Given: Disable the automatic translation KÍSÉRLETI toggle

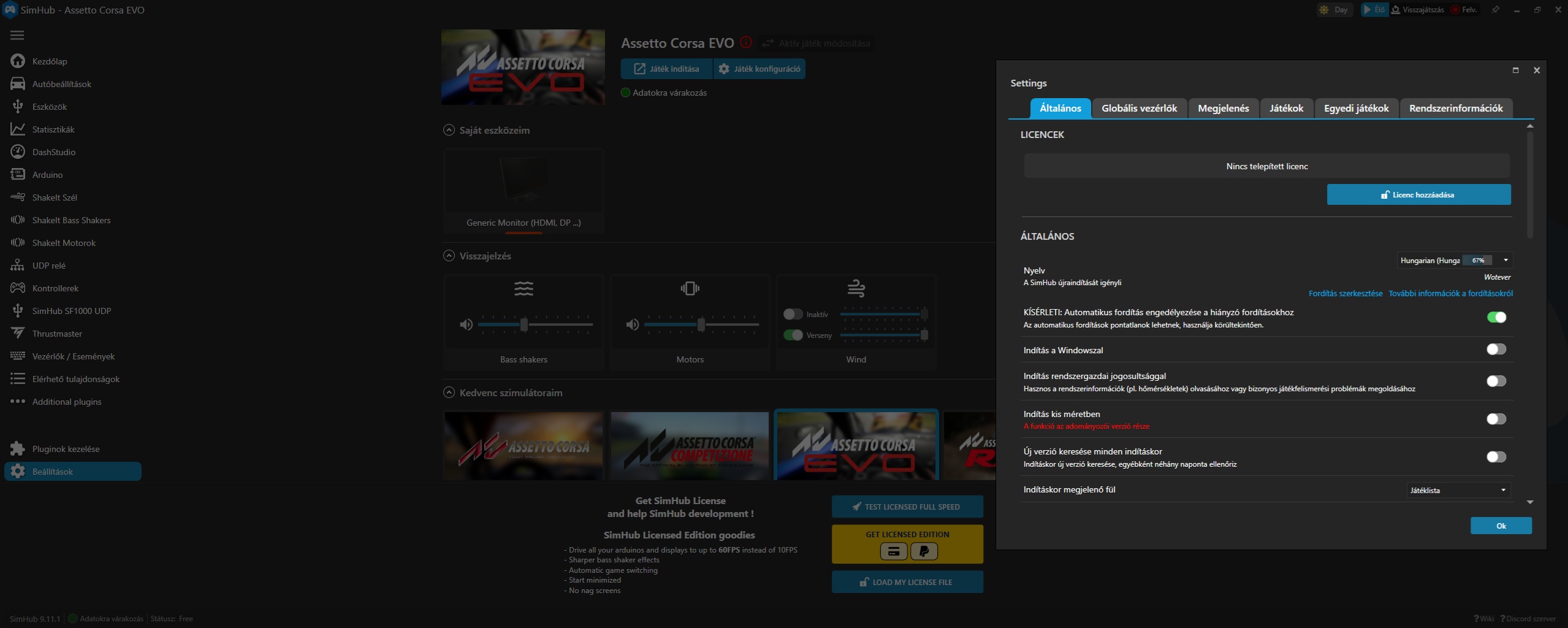Looking at the screenshot, I should (1496, 317).
